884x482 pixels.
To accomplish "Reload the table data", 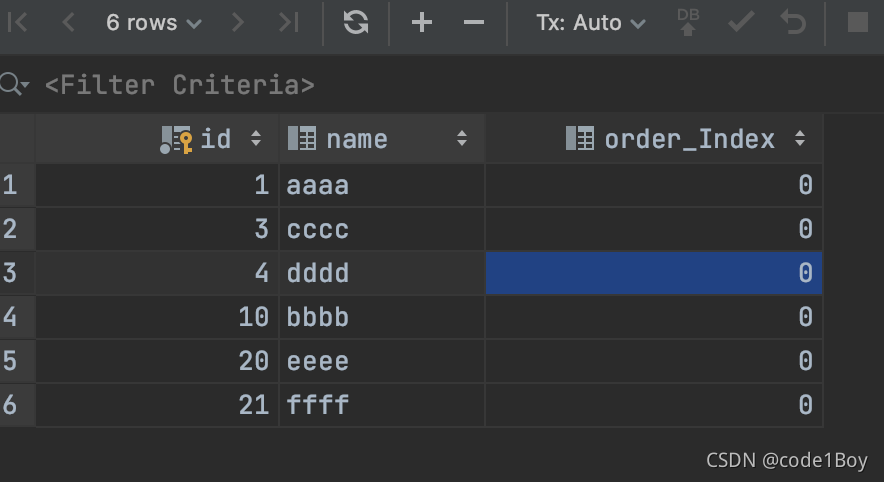I will (x=356, y=23).
